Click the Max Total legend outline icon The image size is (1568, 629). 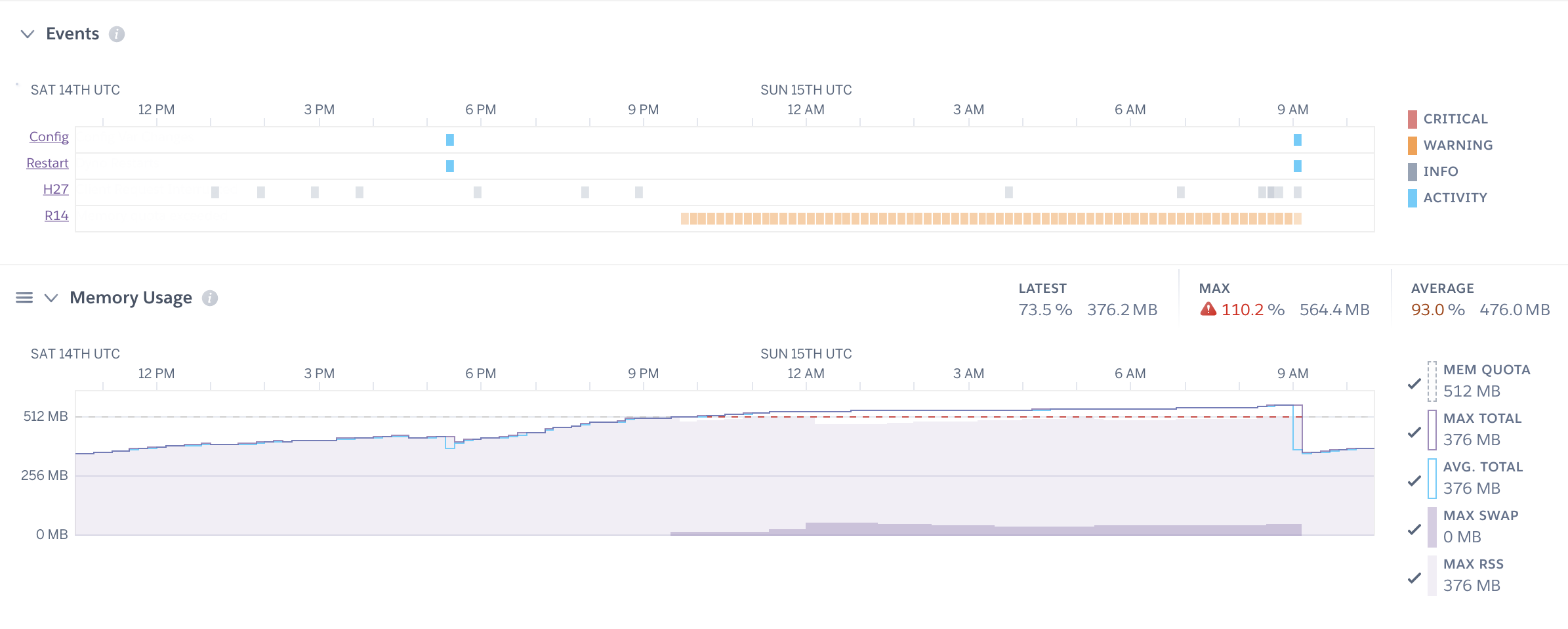pos(1432,429)
